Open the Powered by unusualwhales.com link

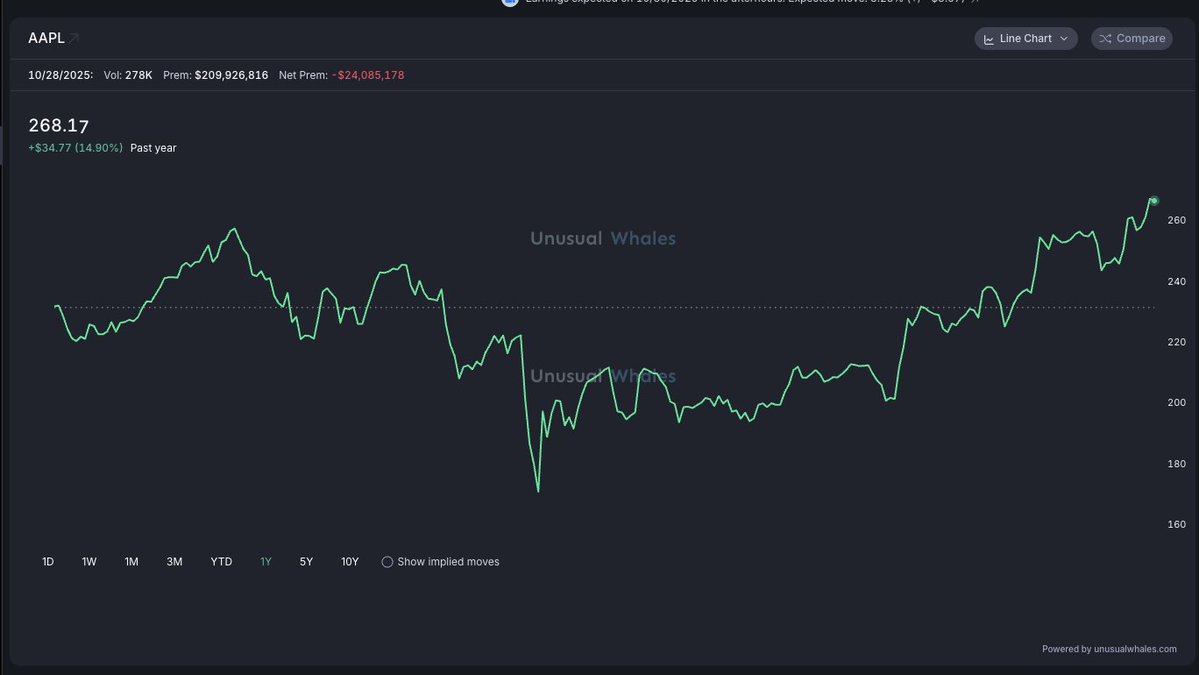[x=1109, y=649]
